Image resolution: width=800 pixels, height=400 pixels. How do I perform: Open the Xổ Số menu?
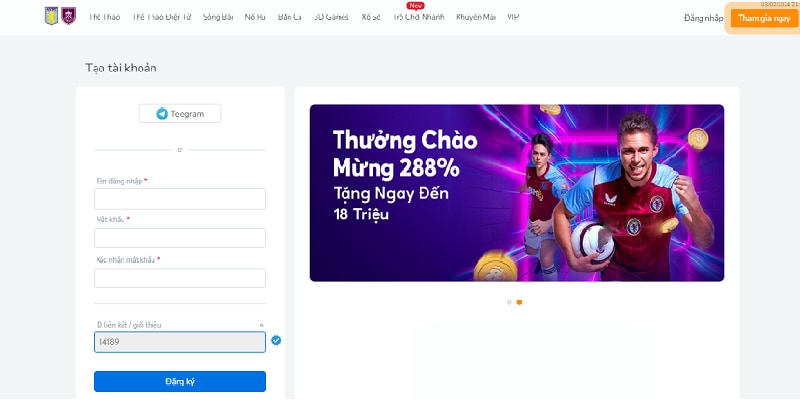(371, 17)
